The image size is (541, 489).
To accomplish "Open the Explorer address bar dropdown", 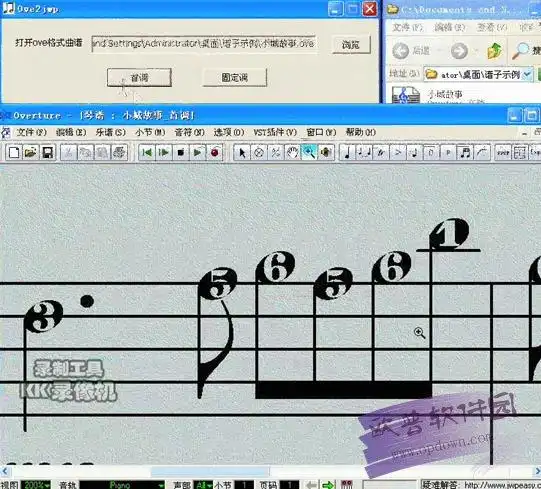I will [527, 74].
